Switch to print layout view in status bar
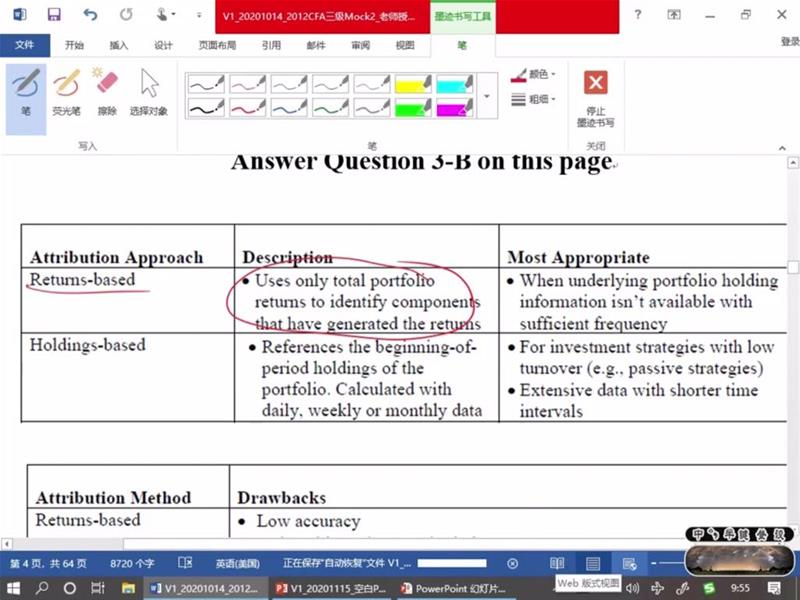Viewport: 800px width, 600px height. 593,564
